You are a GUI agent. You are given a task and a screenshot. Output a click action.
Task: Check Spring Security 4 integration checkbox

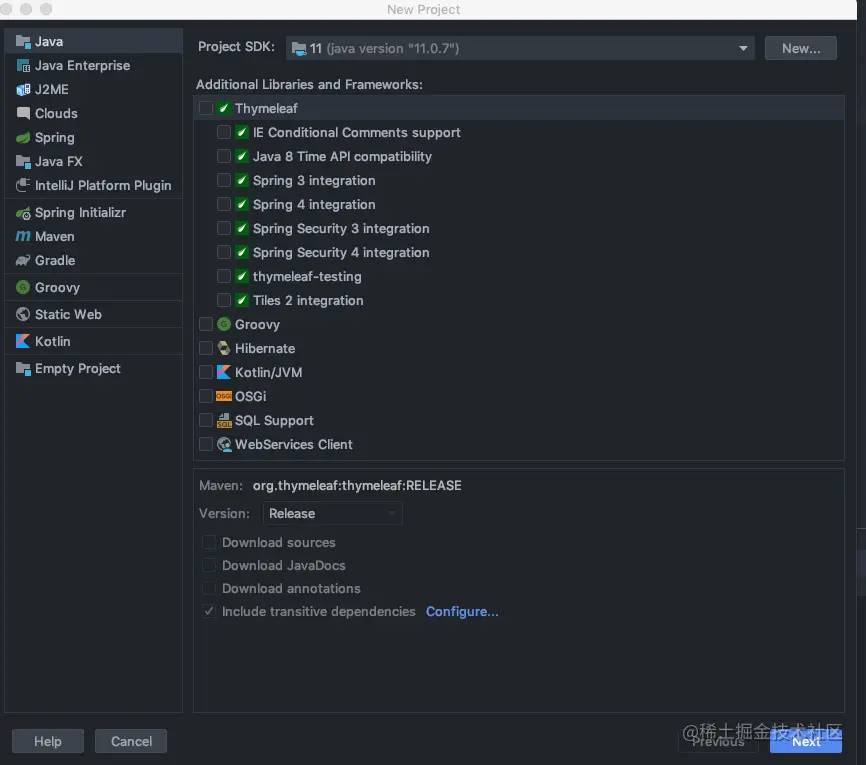click(224, 252)
